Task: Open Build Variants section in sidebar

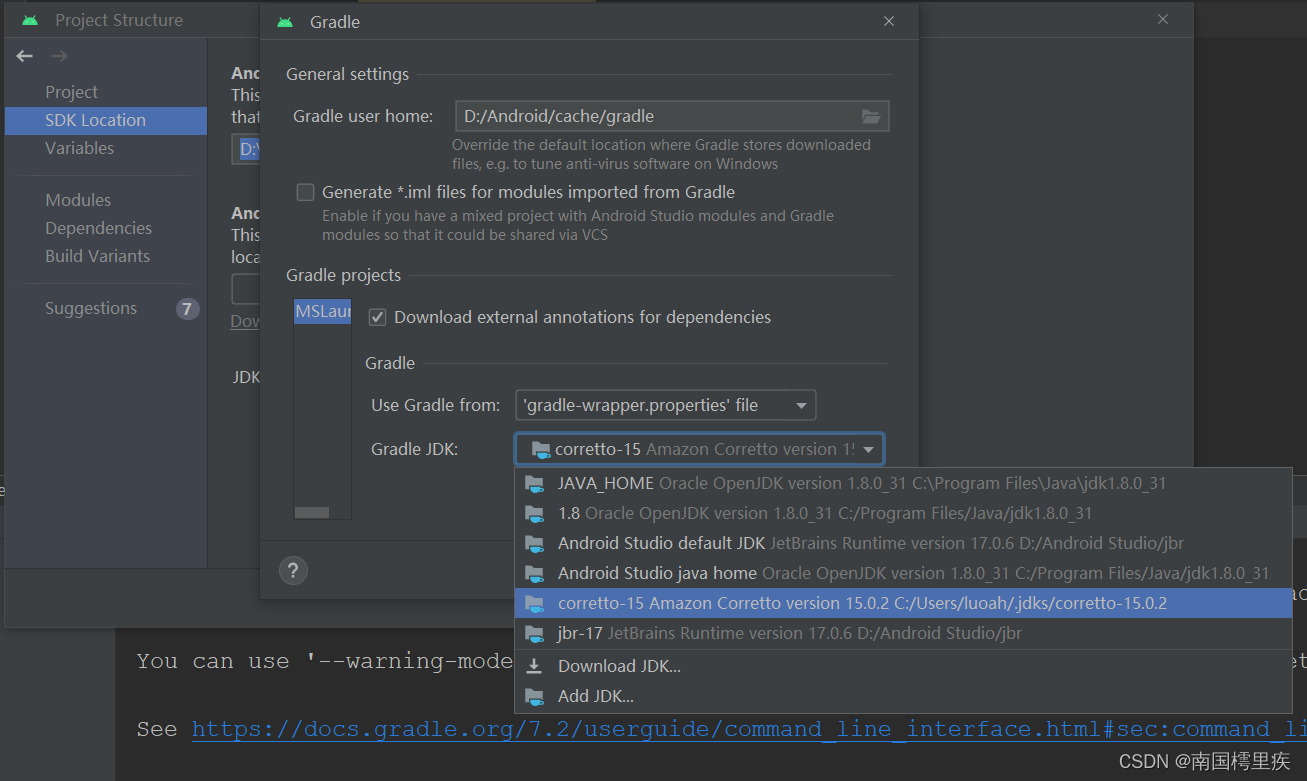Action: click(97, 256)
